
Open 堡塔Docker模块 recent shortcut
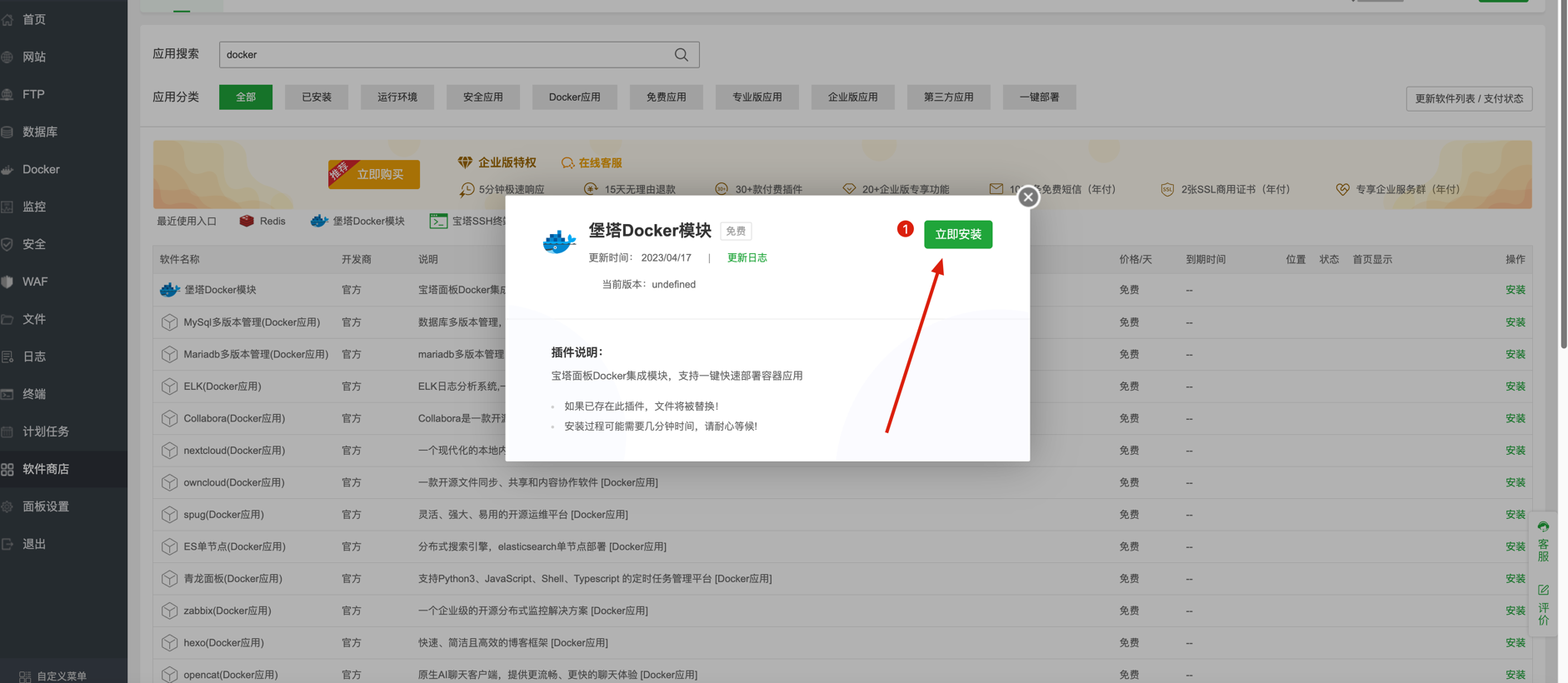pyautogui.click(x=357, y=221)
